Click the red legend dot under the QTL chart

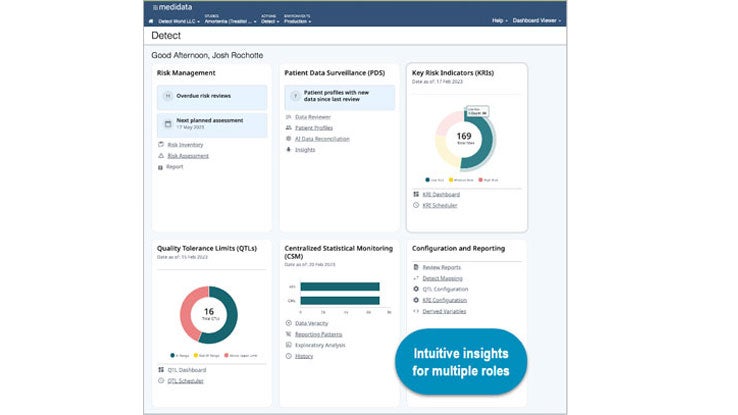pos(226,355)
